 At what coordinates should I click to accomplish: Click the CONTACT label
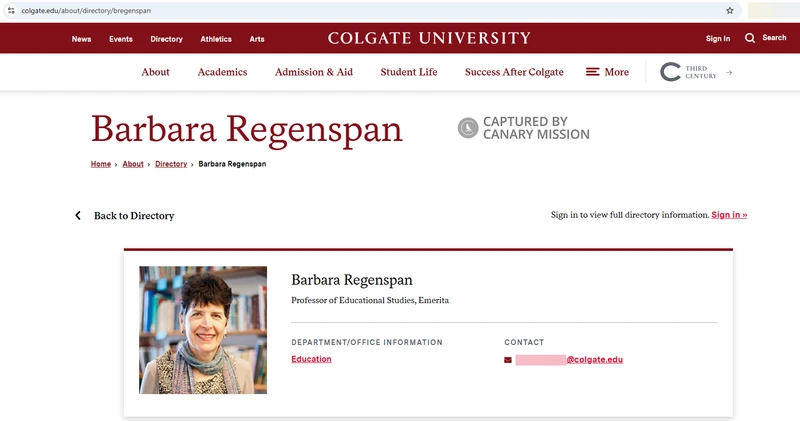[x=524, y=342]
